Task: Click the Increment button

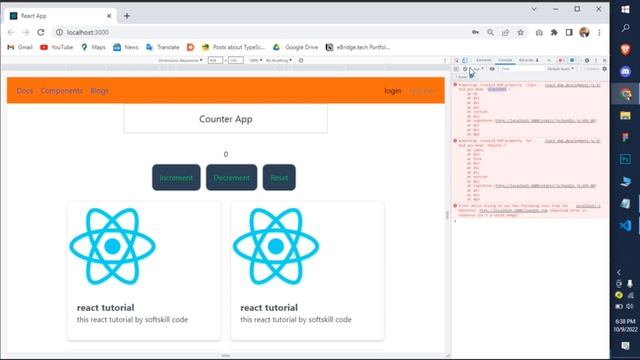Action: coord(176,178)
